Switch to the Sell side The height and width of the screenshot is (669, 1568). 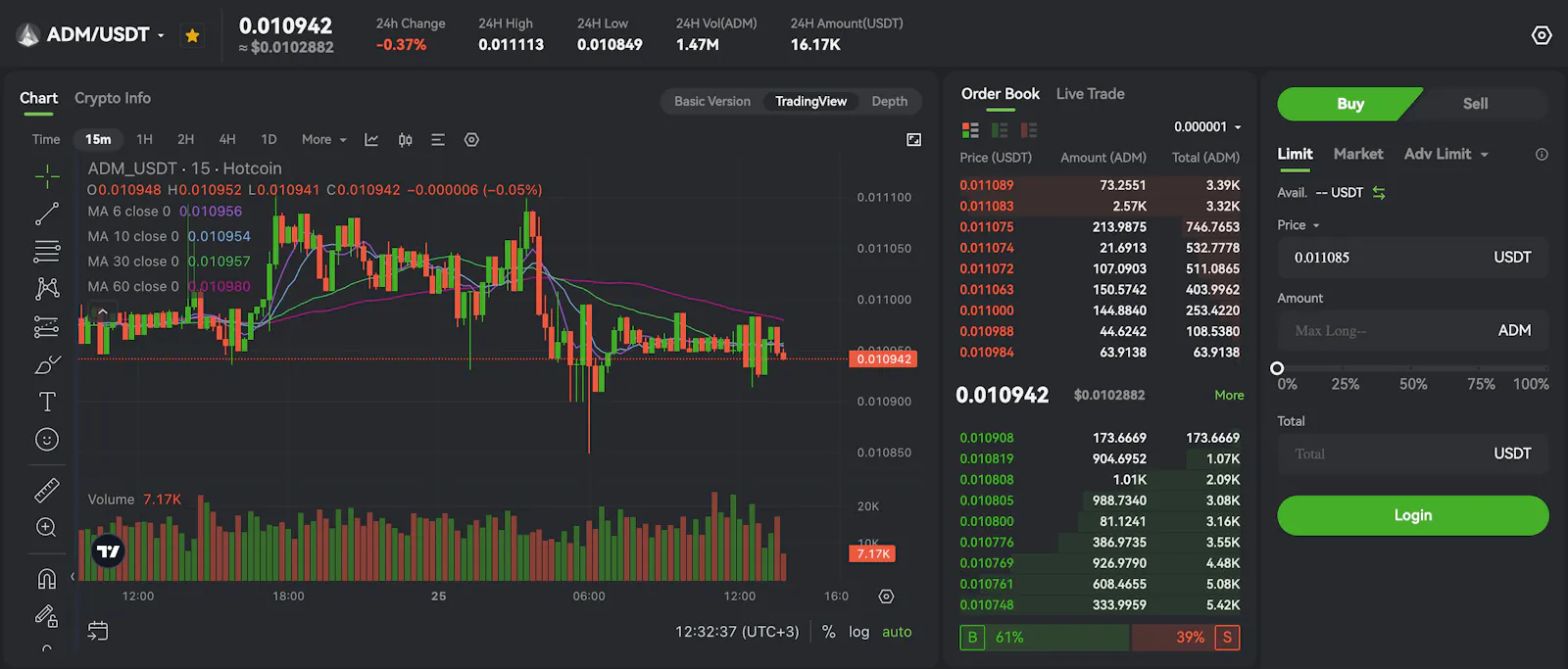(1476, 104)
